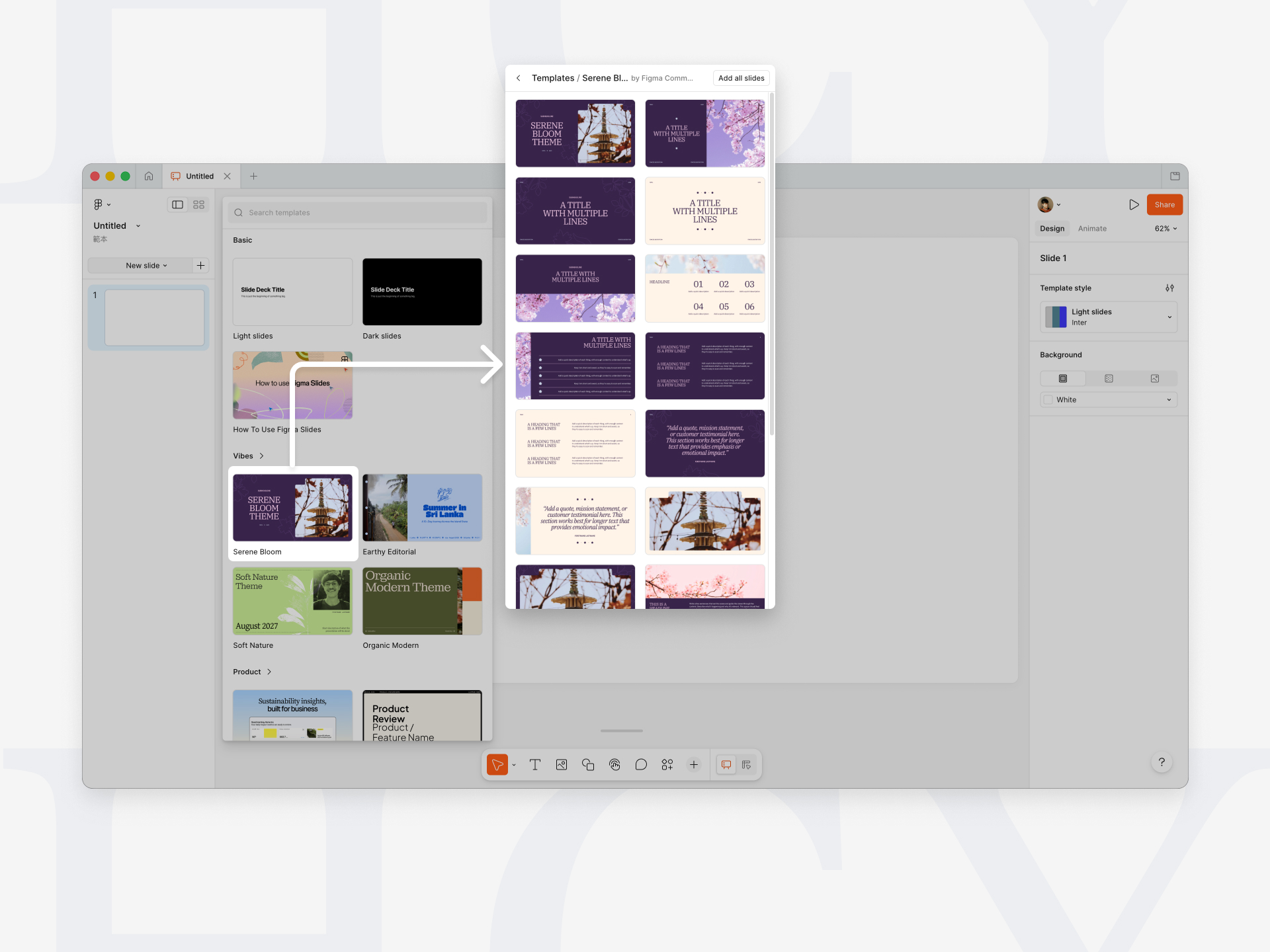Toggle Design mode in bottom toolbar
The height and width of the screenshot is (952, 1270).
746,765
